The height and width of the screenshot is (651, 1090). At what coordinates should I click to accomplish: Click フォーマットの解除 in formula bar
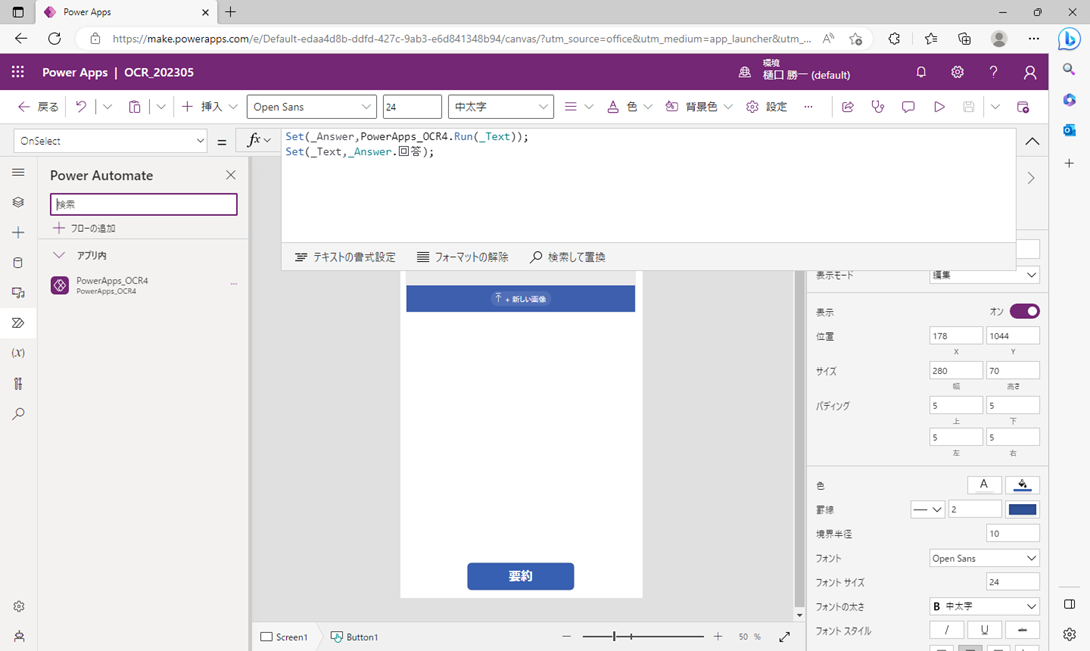(x=462, y=257)
